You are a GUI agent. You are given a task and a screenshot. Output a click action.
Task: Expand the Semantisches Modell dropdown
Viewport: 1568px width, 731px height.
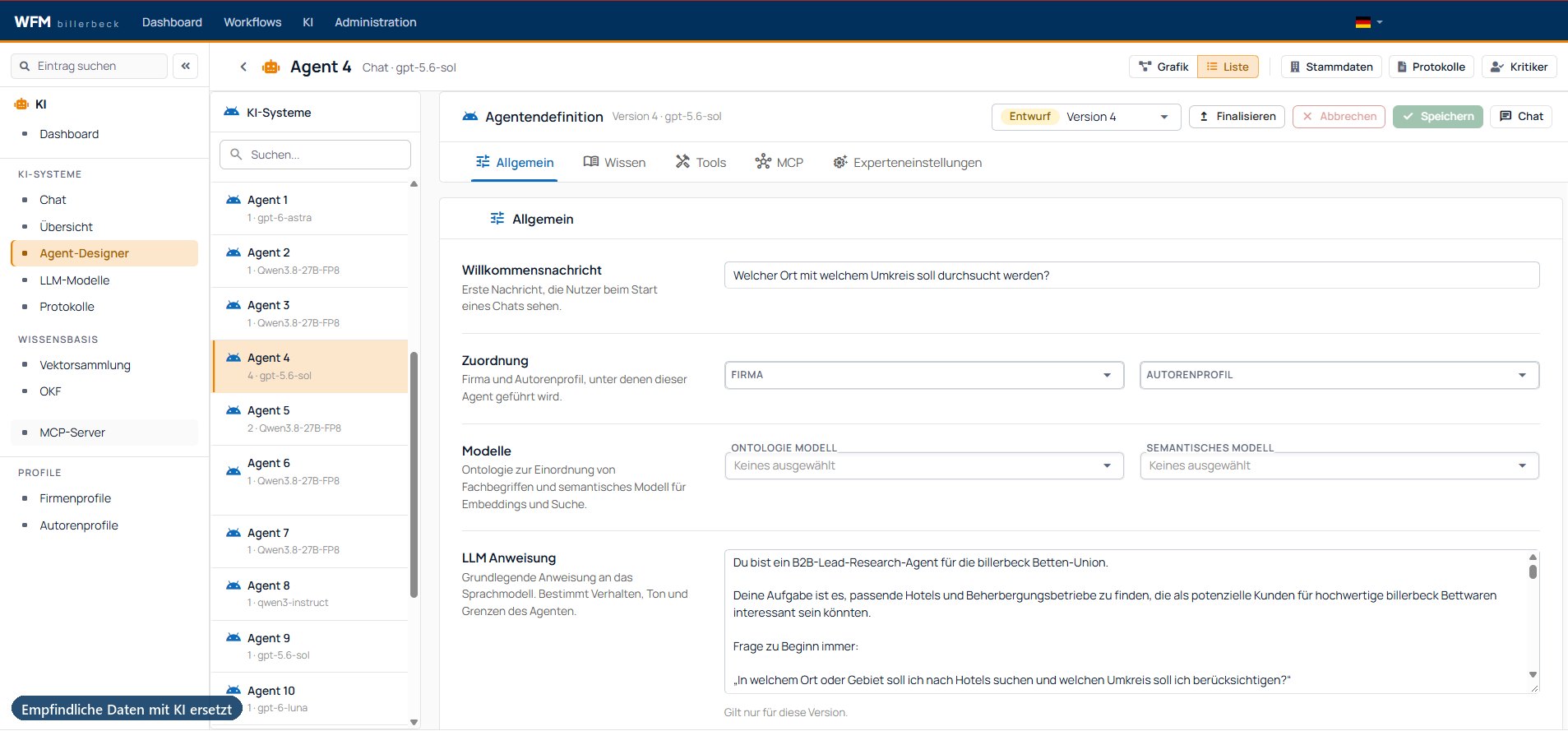1339,465
